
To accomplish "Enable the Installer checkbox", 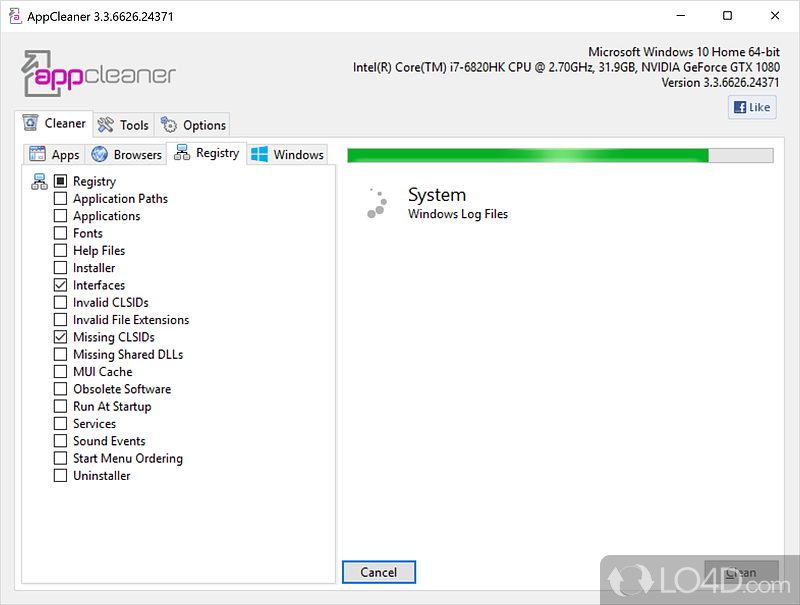I will [x=60, y=267].
